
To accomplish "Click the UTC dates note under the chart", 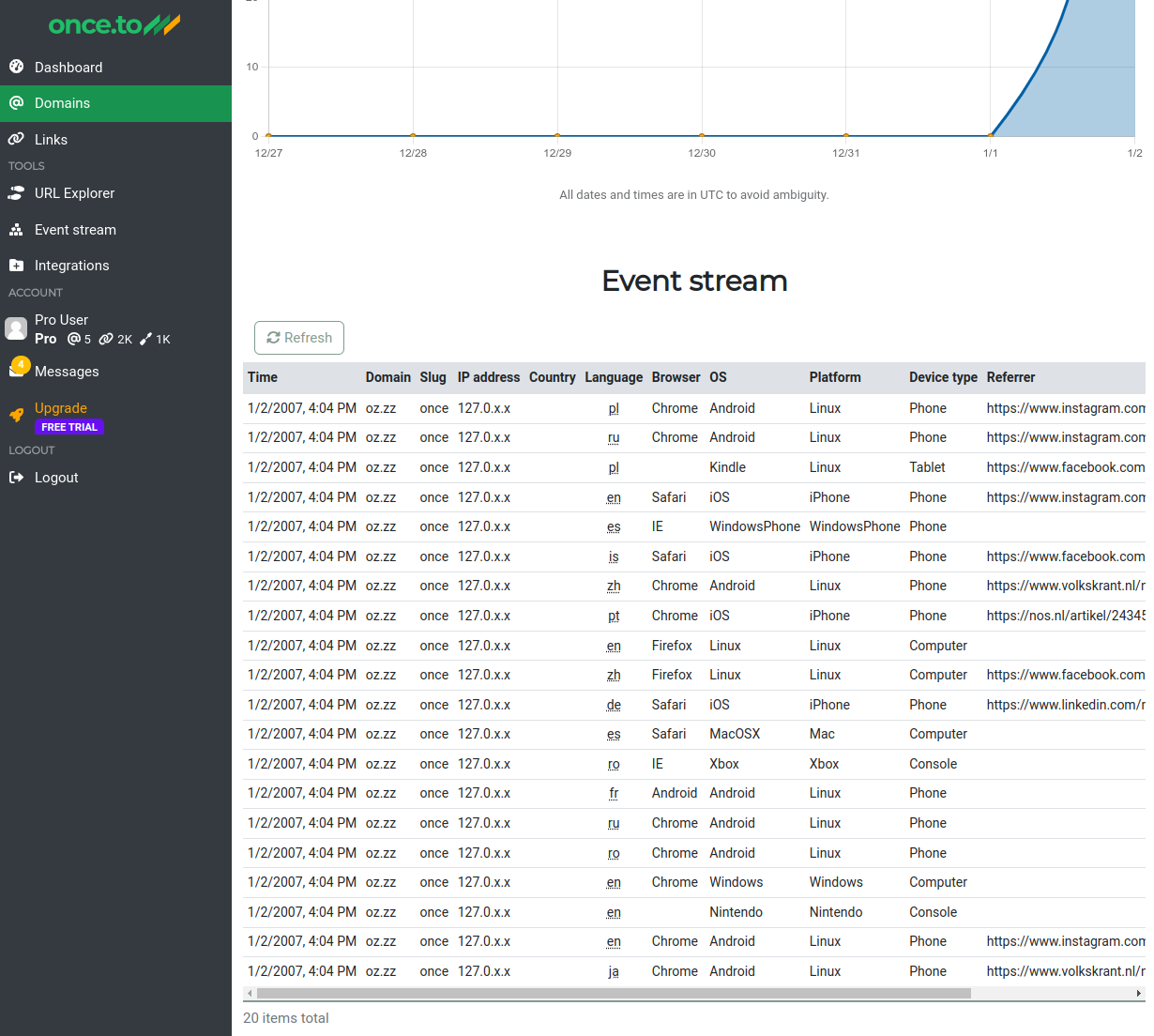I will [694, 195].
